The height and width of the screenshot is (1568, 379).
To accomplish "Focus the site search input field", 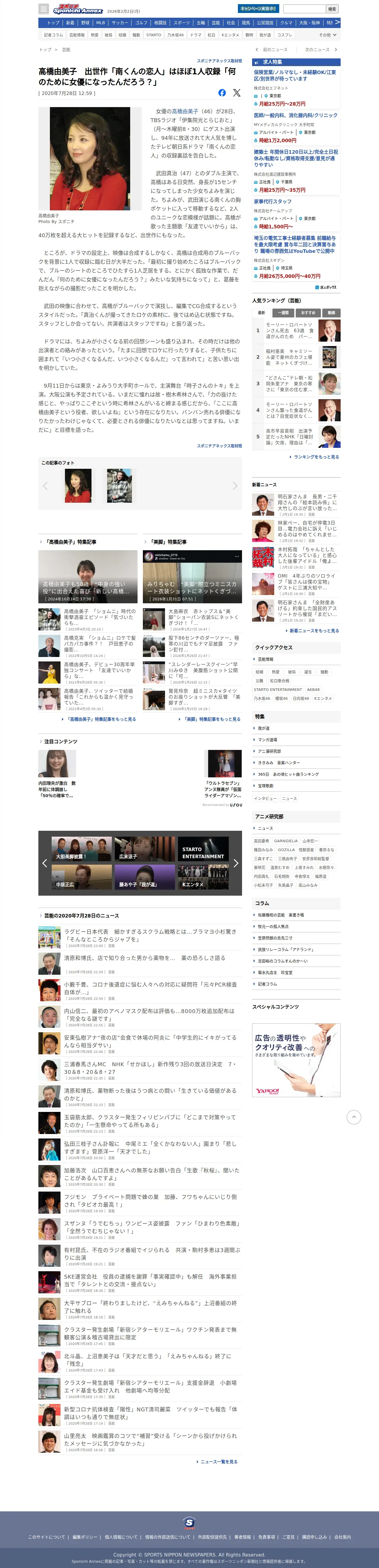I will click(x=304, y=9).
